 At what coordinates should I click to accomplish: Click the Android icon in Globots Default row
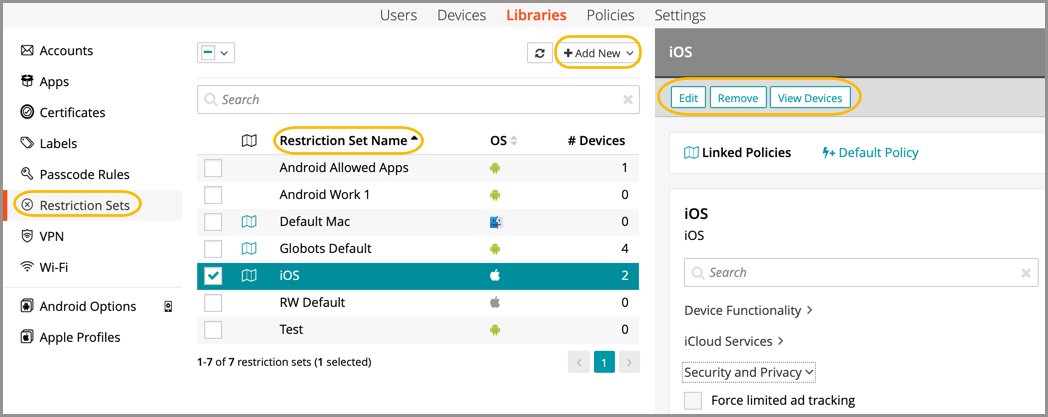(x=495, y=249)
